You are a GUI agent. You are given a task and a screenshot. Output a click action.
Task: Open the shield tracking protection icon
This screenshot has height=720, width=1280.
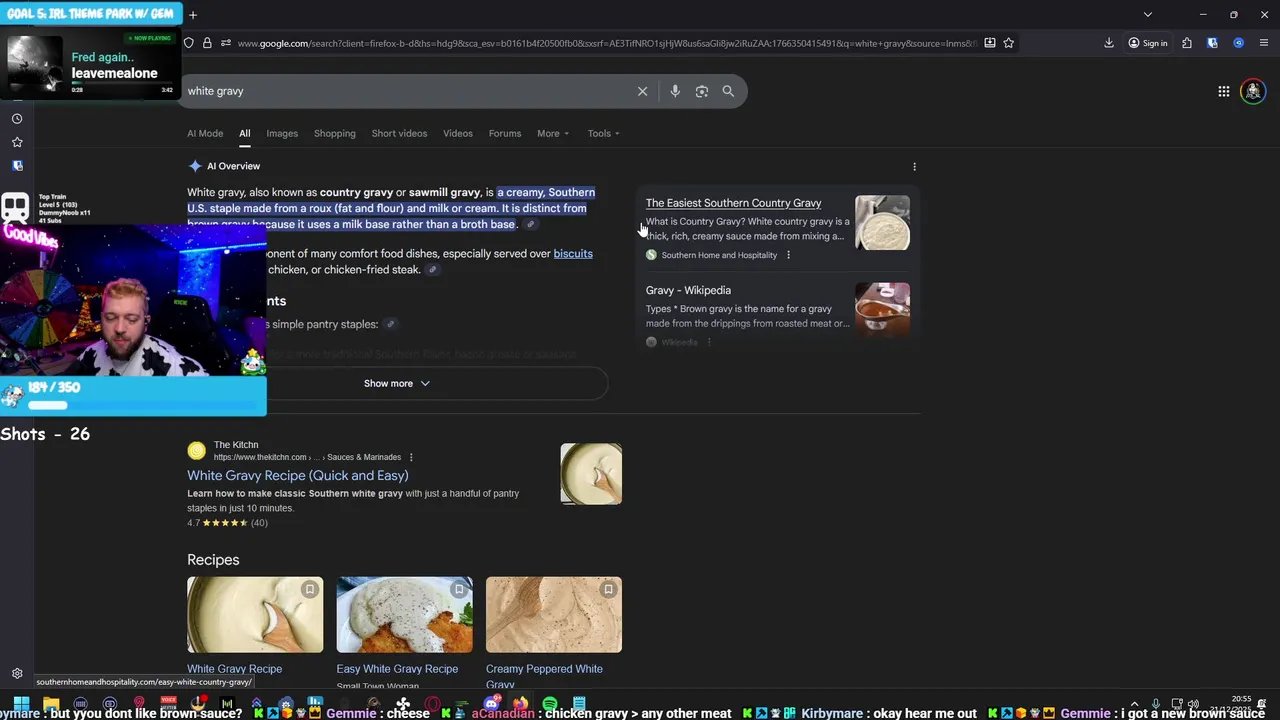pyautogui.click(x=188, y=43)
